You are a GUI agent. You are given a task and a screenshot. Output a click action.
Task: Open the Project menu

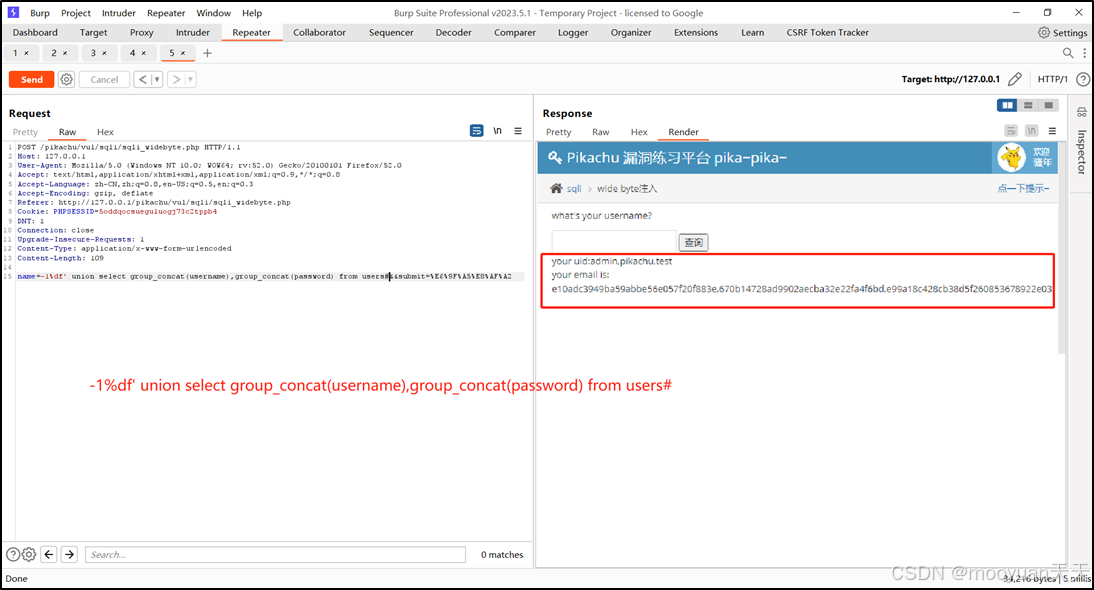[75, 13]
